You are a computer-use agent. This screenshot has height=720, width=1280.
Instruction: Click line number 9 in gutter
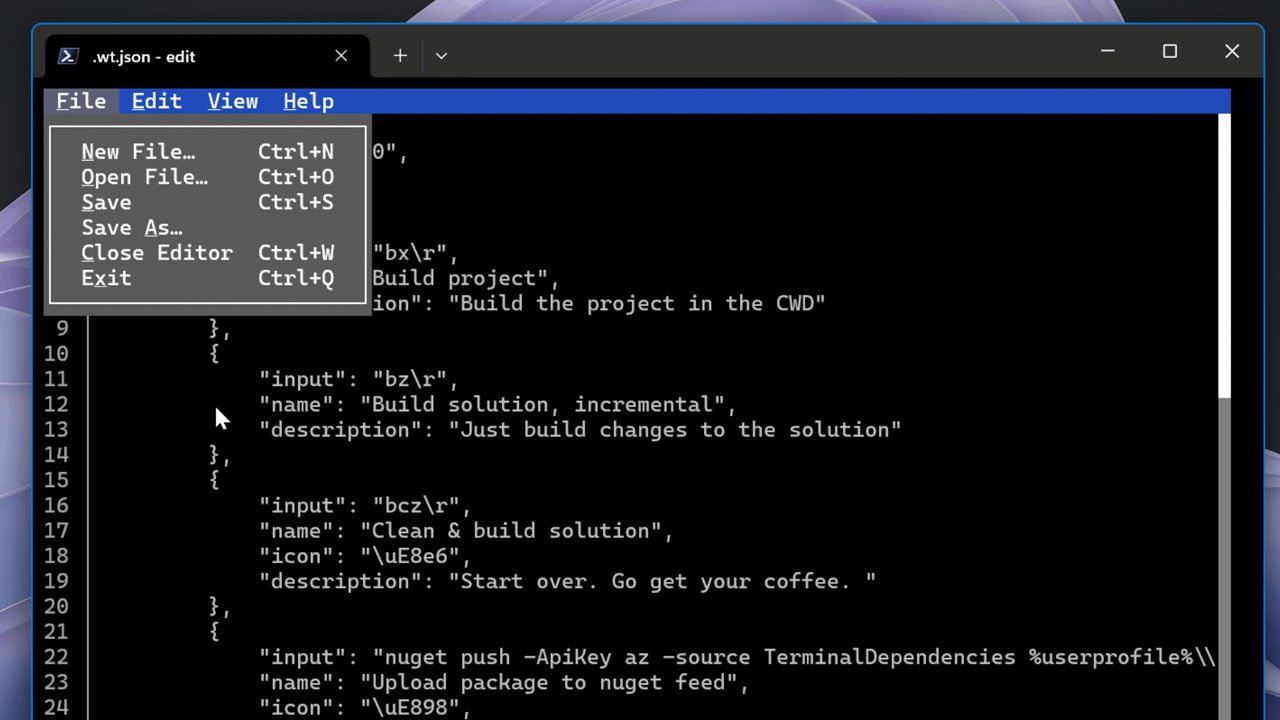pyautogui.click(x=62, y=329)
